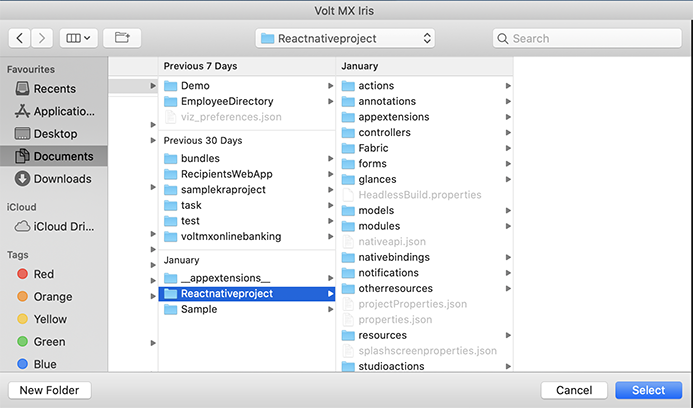Expand the controllers folder arrow

tap(508, 133)
